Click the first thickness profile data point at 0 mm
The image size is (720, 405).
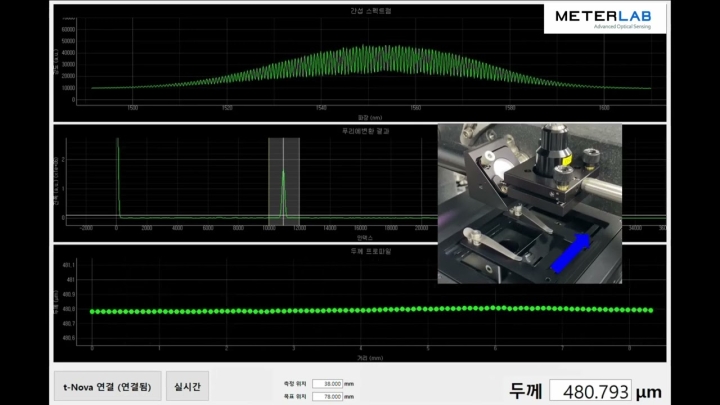point(92,311)
